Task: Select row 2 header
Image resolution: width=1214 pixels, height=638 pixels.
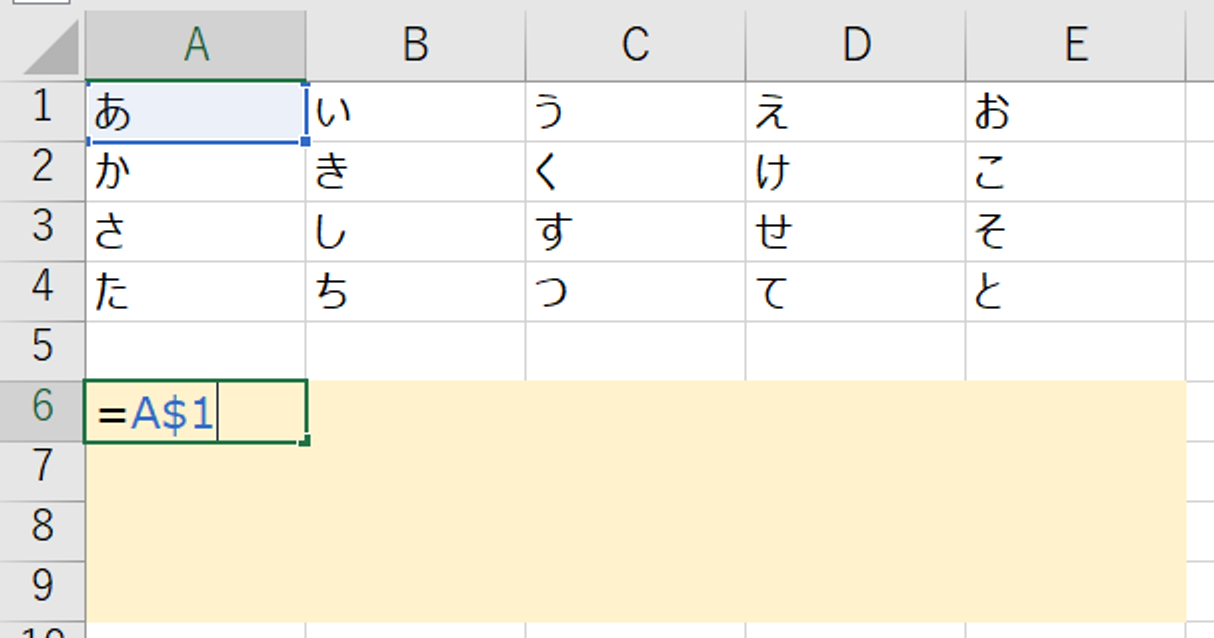Action: [42, 171]
